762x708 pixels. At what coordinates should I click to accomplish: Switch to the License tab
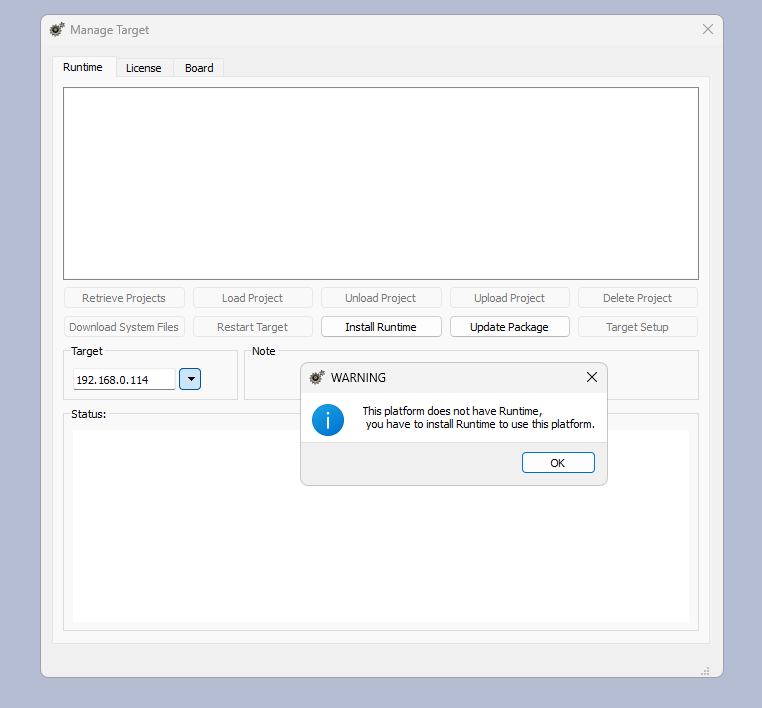[143, 68]
